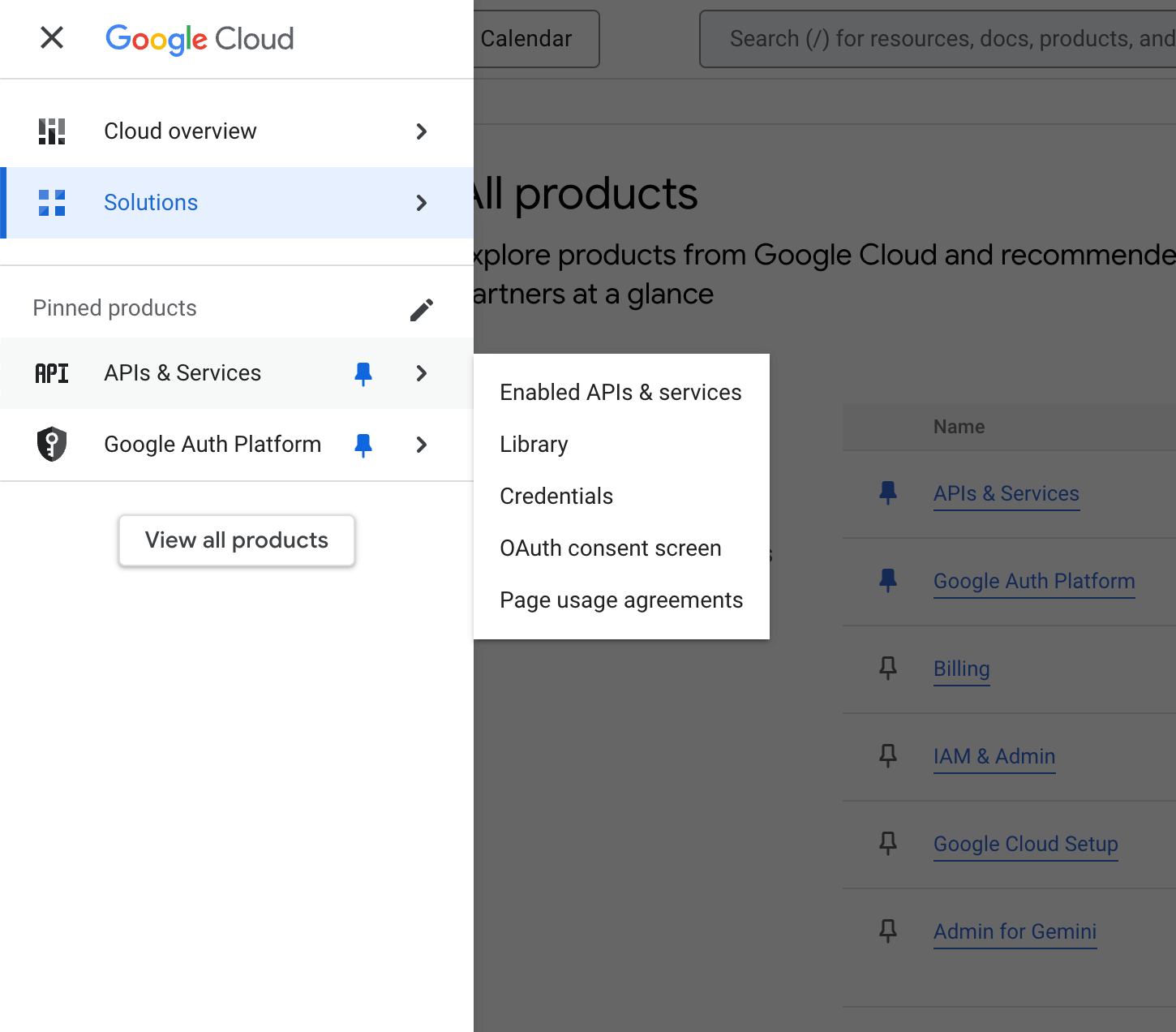Expand the Solutions submenu arrow
This screenshot has width=1176, height=1032.
pyautogui.click(x=422, y=203)
